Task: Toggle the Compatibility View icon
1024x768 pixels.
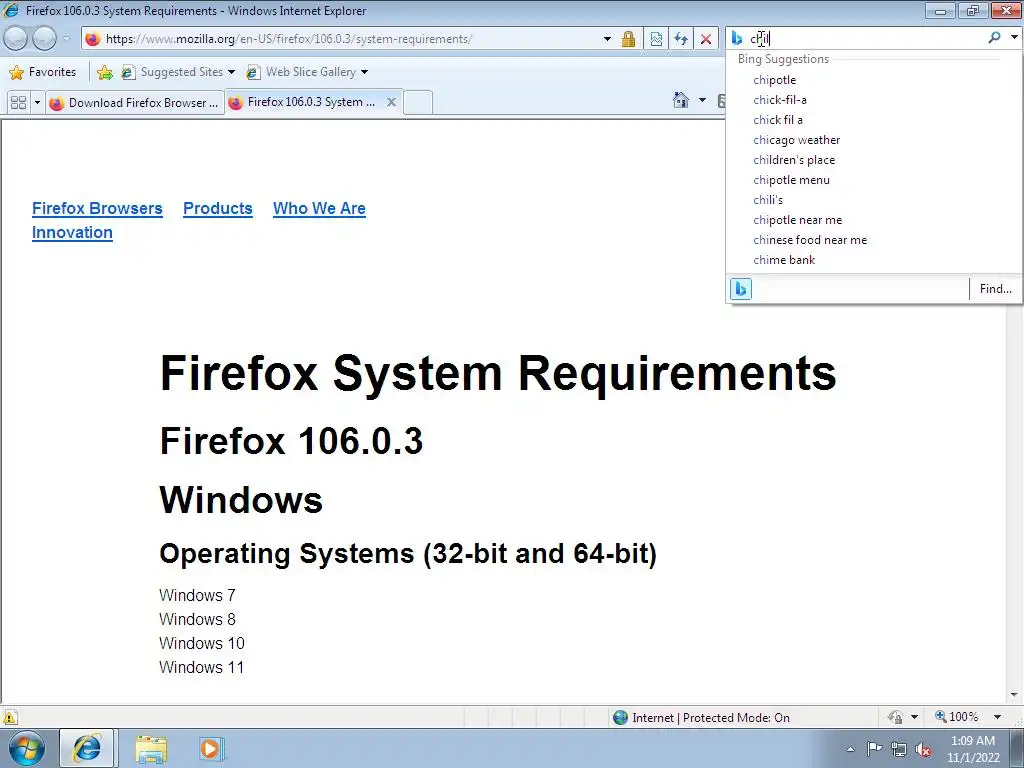Action: [656, 39]
